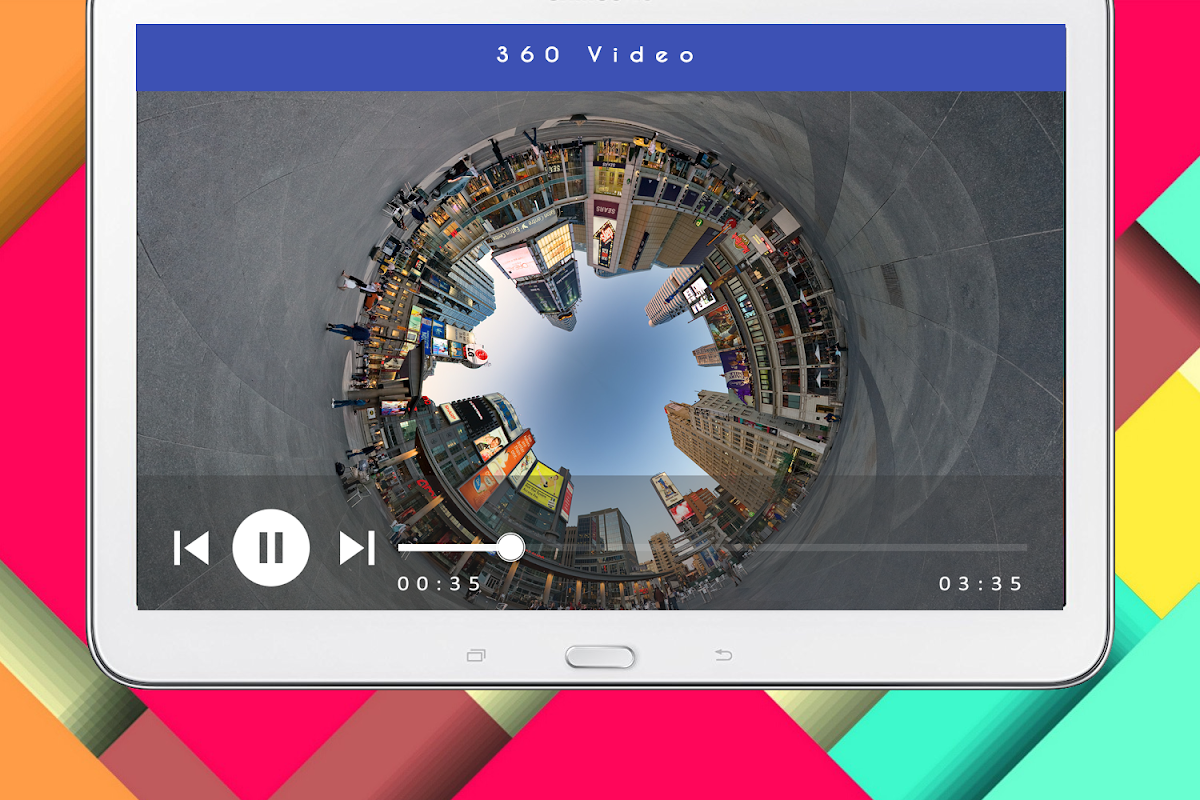
Task: Skip to the next video
Action: pyautogui.click(x=357, y=548)
